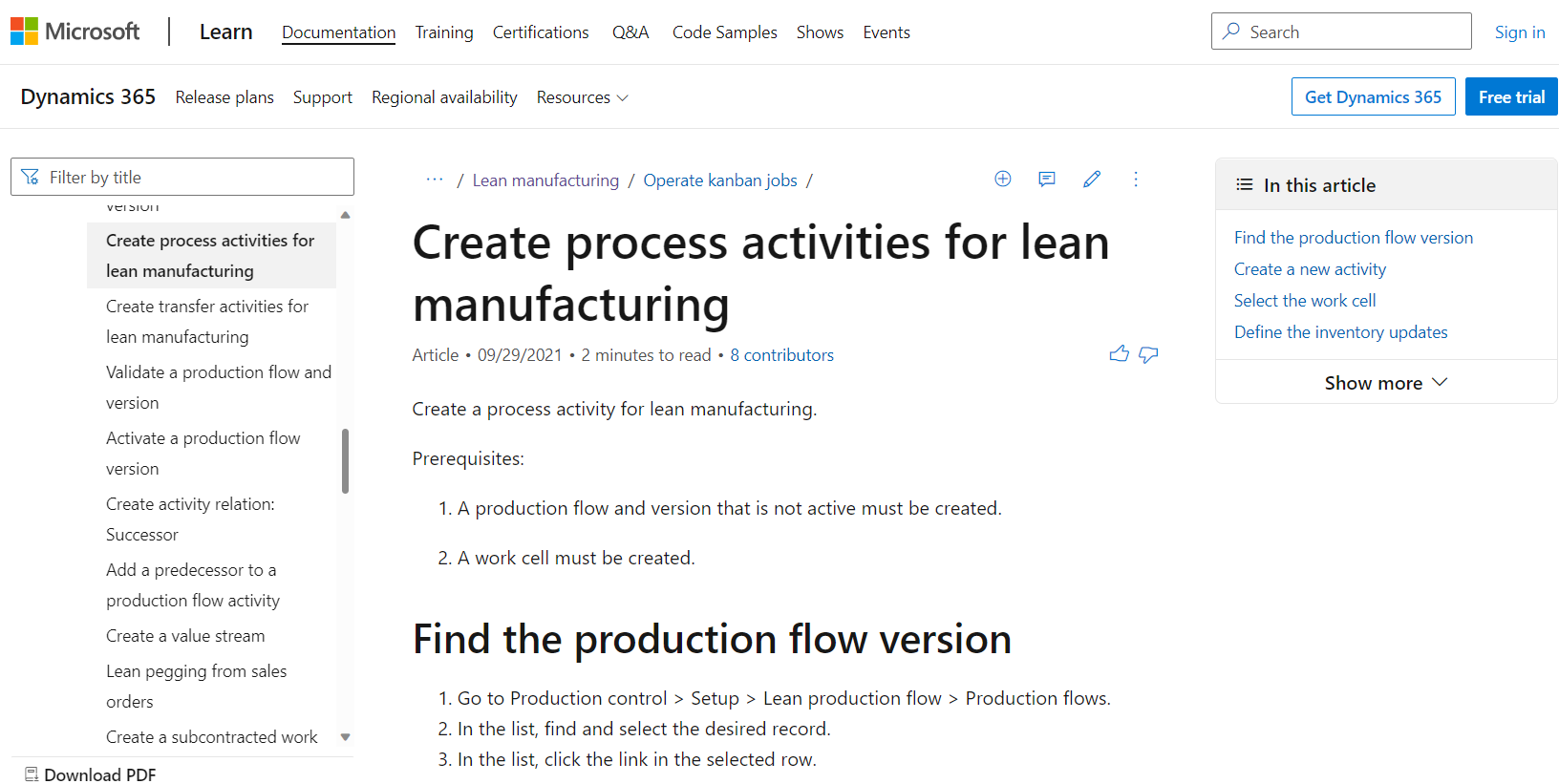1559x784 pixels.
Task: Open Code Samples in the top nav
Action: point(725,32)
